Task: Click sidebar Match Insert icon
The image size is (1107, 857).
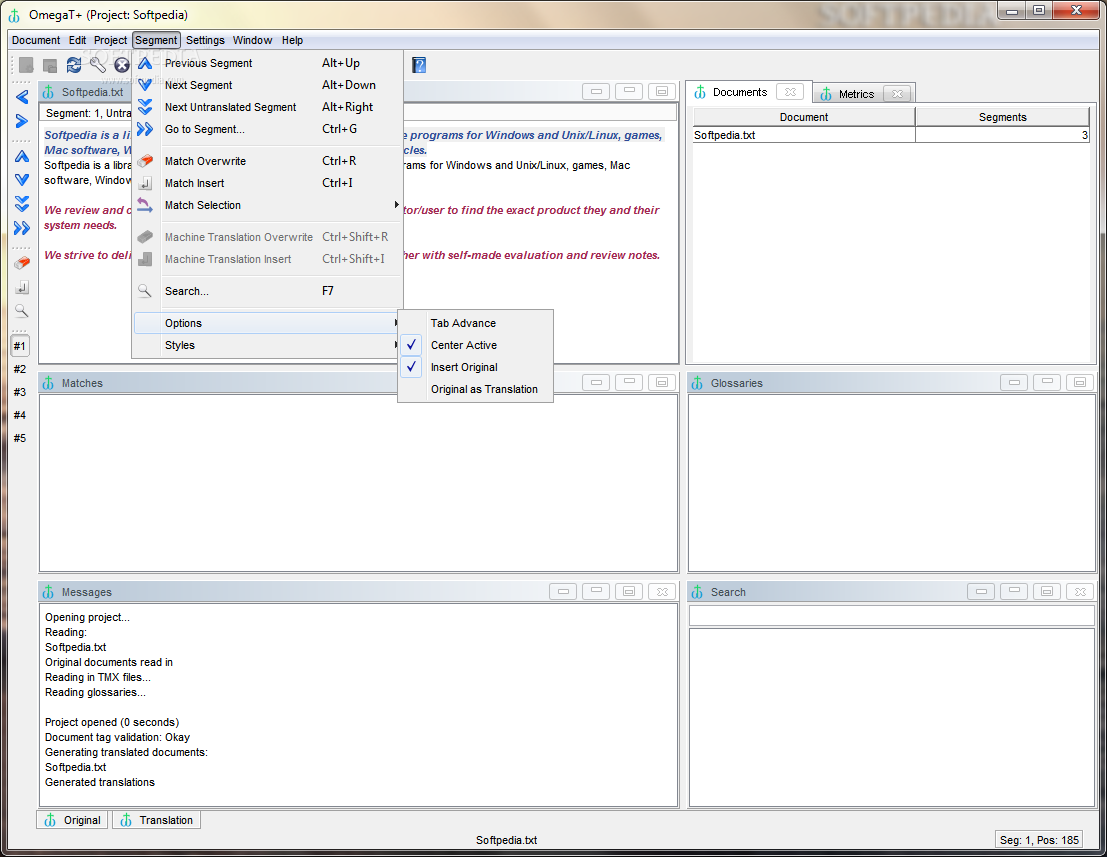Action: 22,287
